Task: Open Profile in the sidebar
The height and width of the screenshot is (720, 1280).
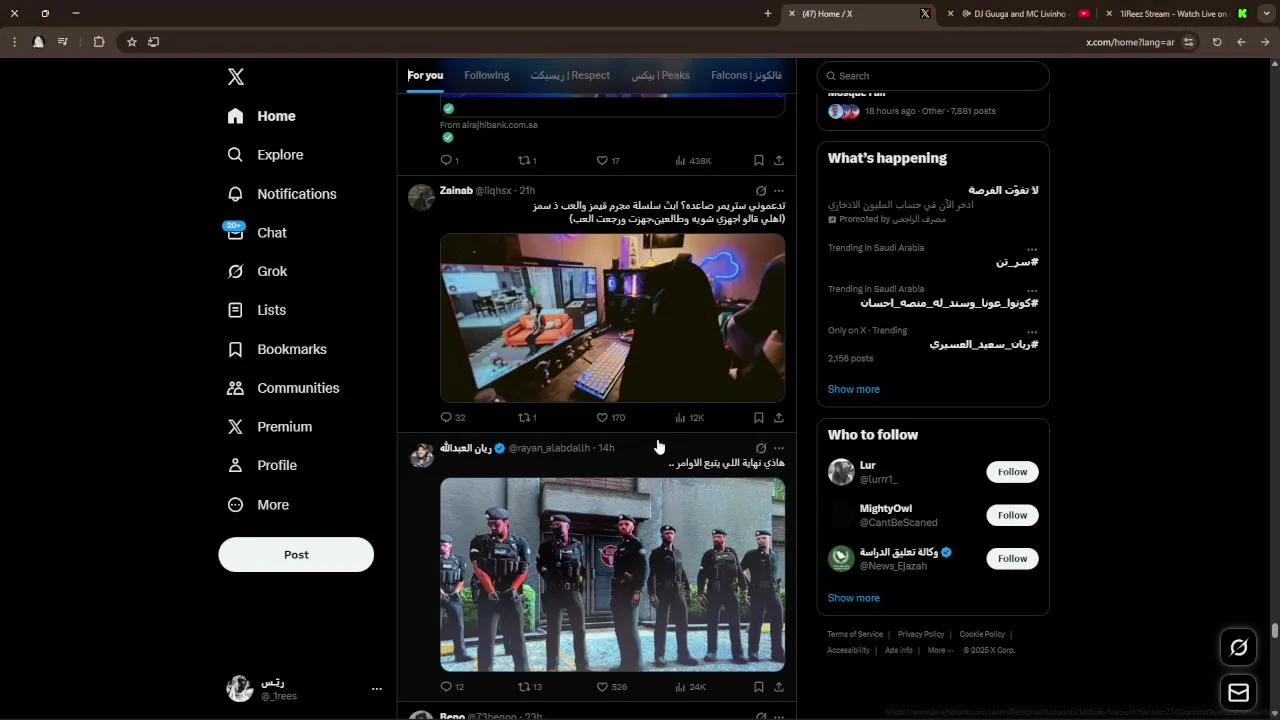Action: 263,465
